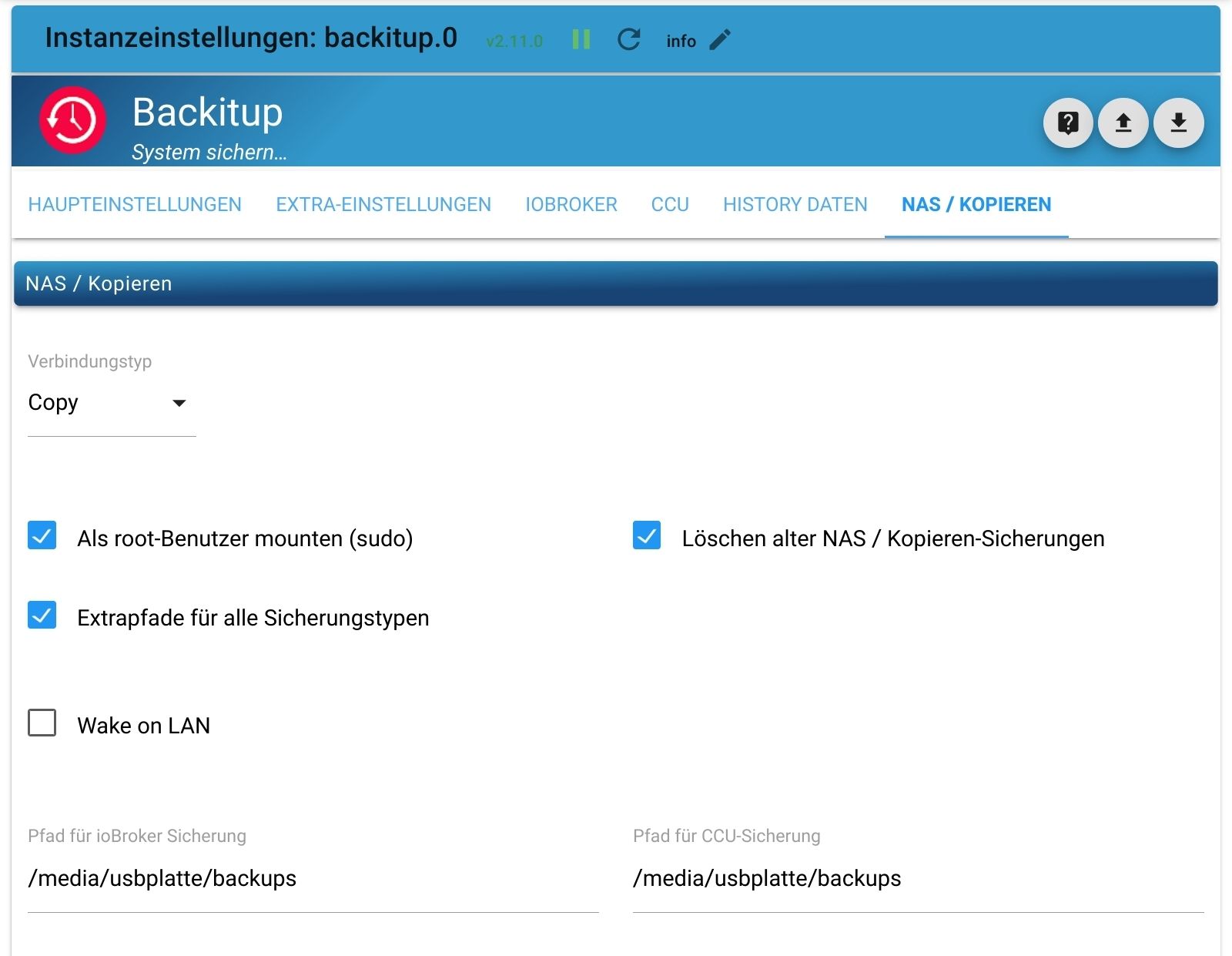Click the Backitup clock logo
The image size is (1232, 956).
[73, 120]
